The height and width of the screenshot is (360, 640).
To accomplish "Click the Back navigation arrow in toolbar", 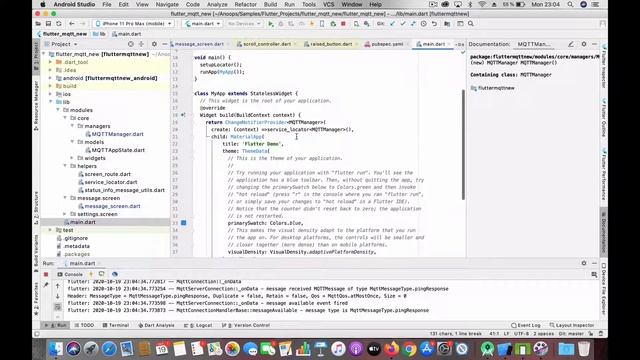I will pos(71,24).
